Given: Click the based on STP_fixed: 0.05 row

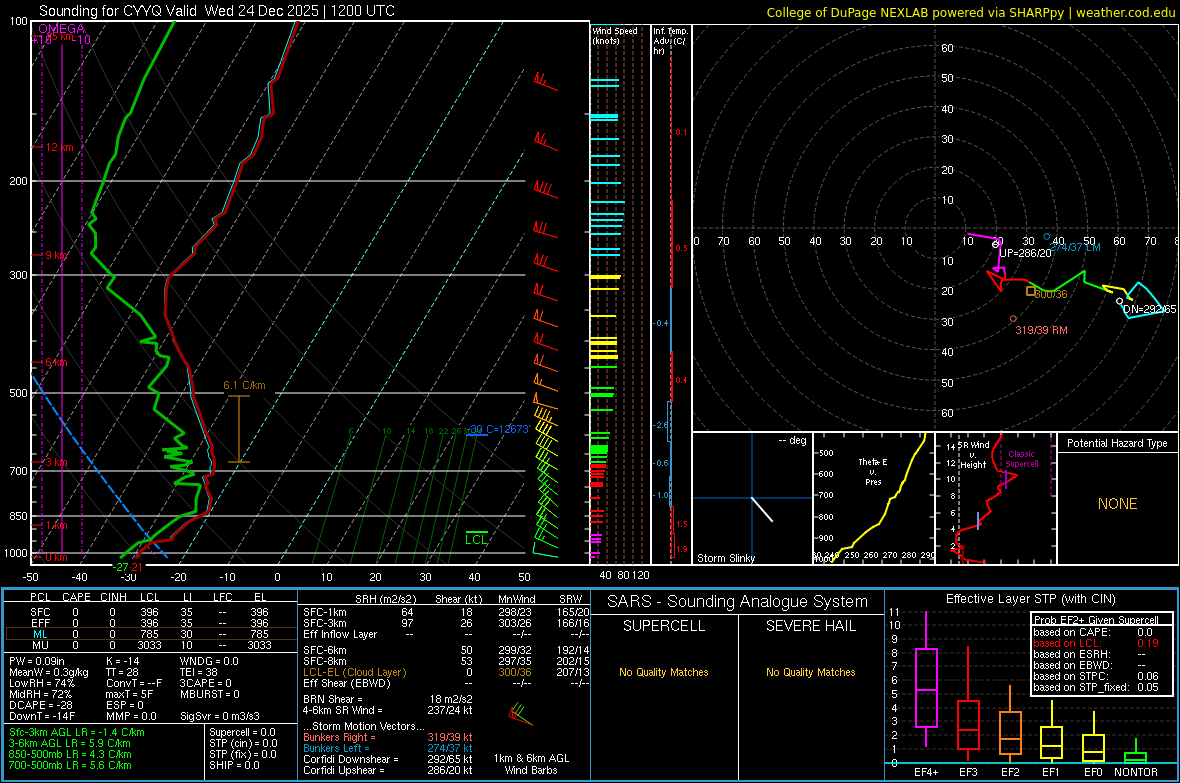Looking at the screenshot, I should [x=1096, y=687].
